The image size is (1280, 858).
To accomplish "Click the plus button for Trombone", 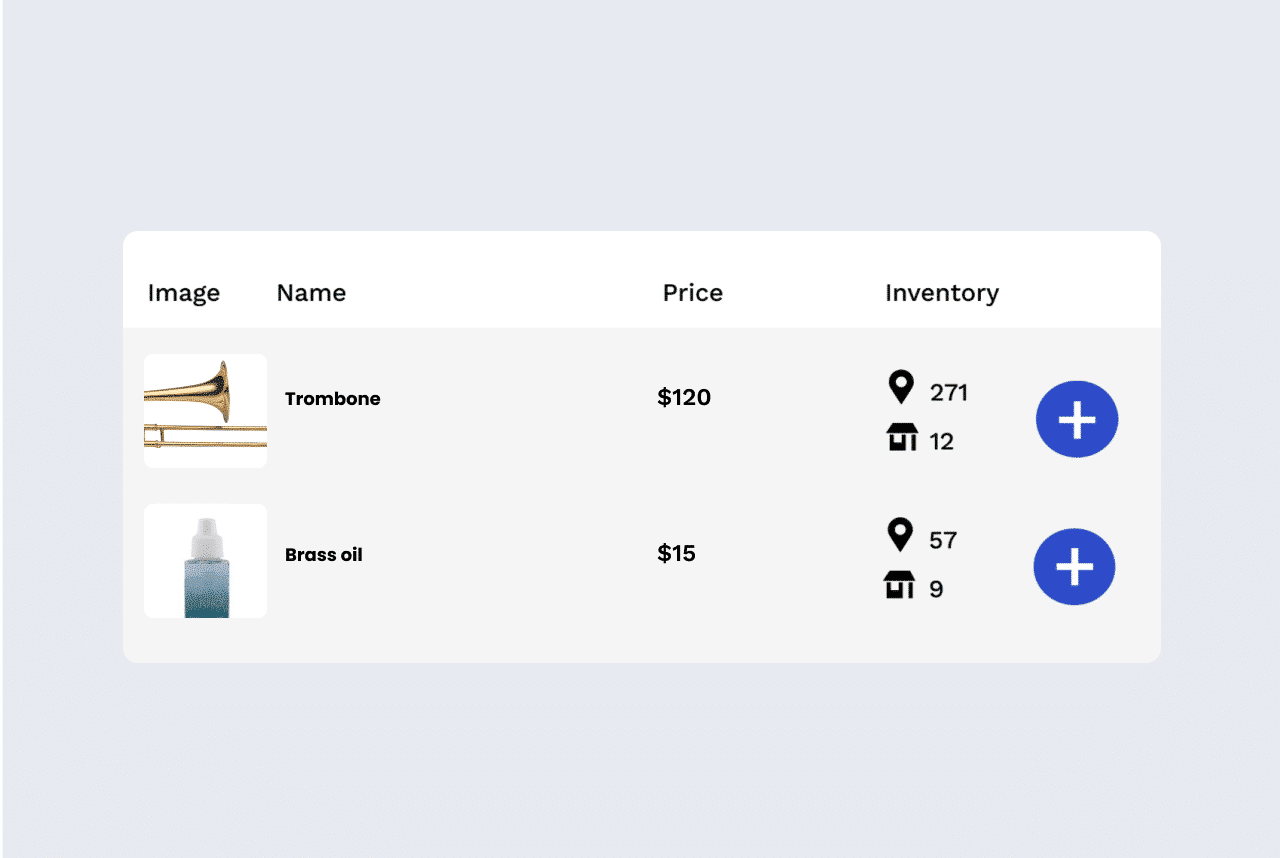I will coord(1077,419).
